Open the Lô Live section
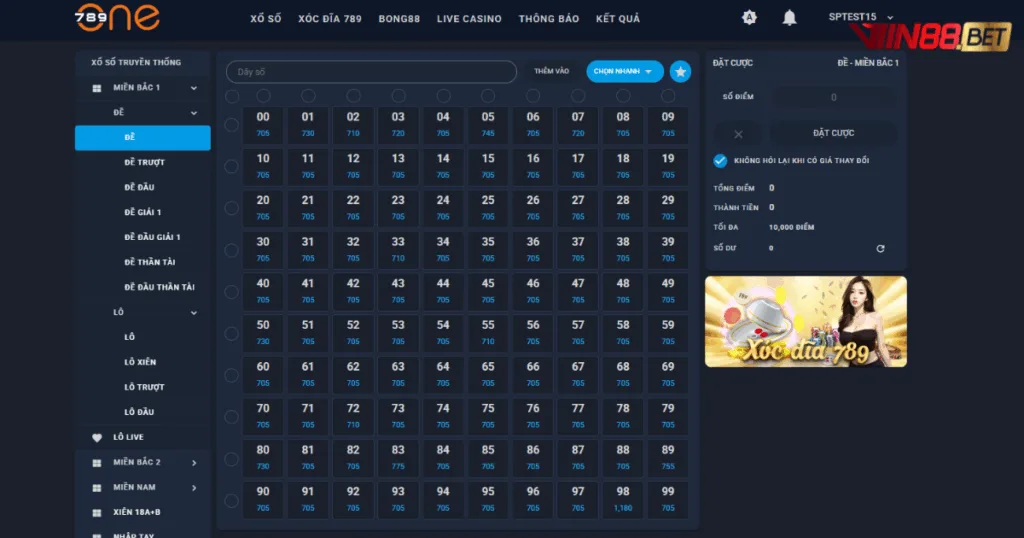The height and width of the screenshot is (538, 1024). click(128, 437)
